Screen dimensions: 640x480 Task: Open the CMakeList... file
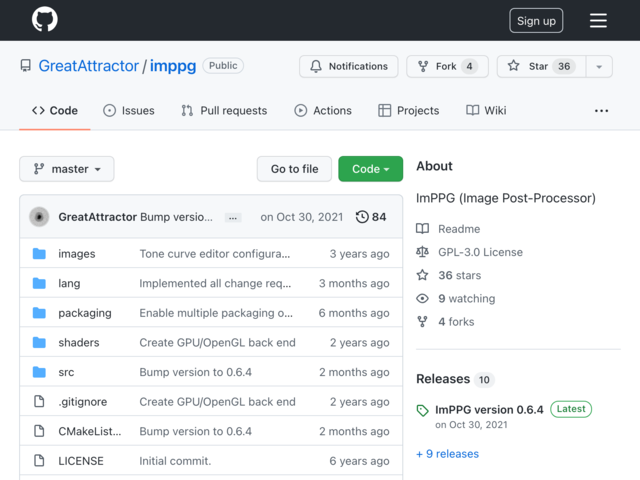click(x=89, y=431)
